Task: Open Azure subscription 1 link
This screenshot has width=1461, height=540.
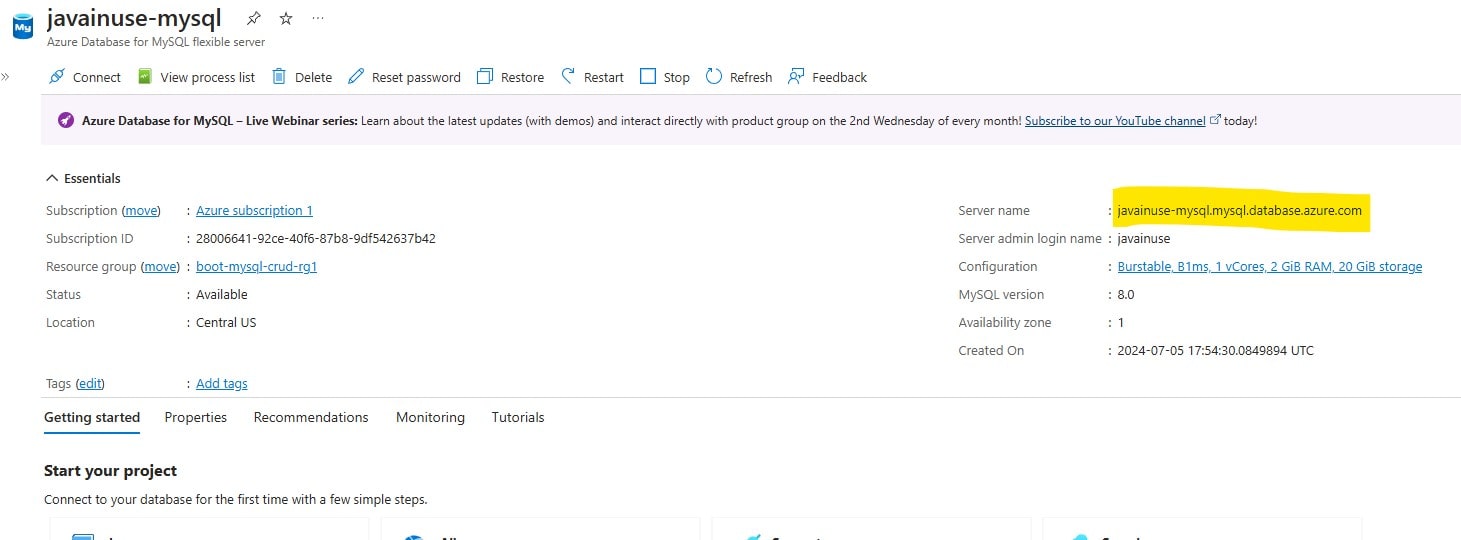Action: pyautogui.click(x=254, y=211)
